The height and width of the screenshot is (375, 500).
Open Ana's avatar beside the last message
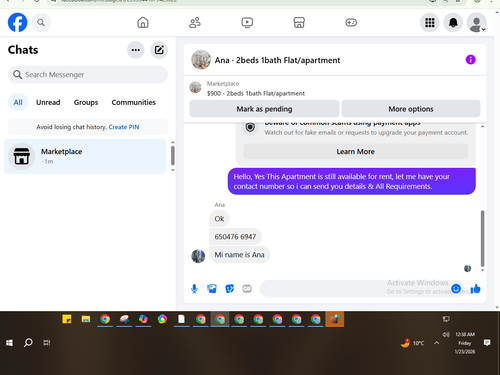pos(198,256)
